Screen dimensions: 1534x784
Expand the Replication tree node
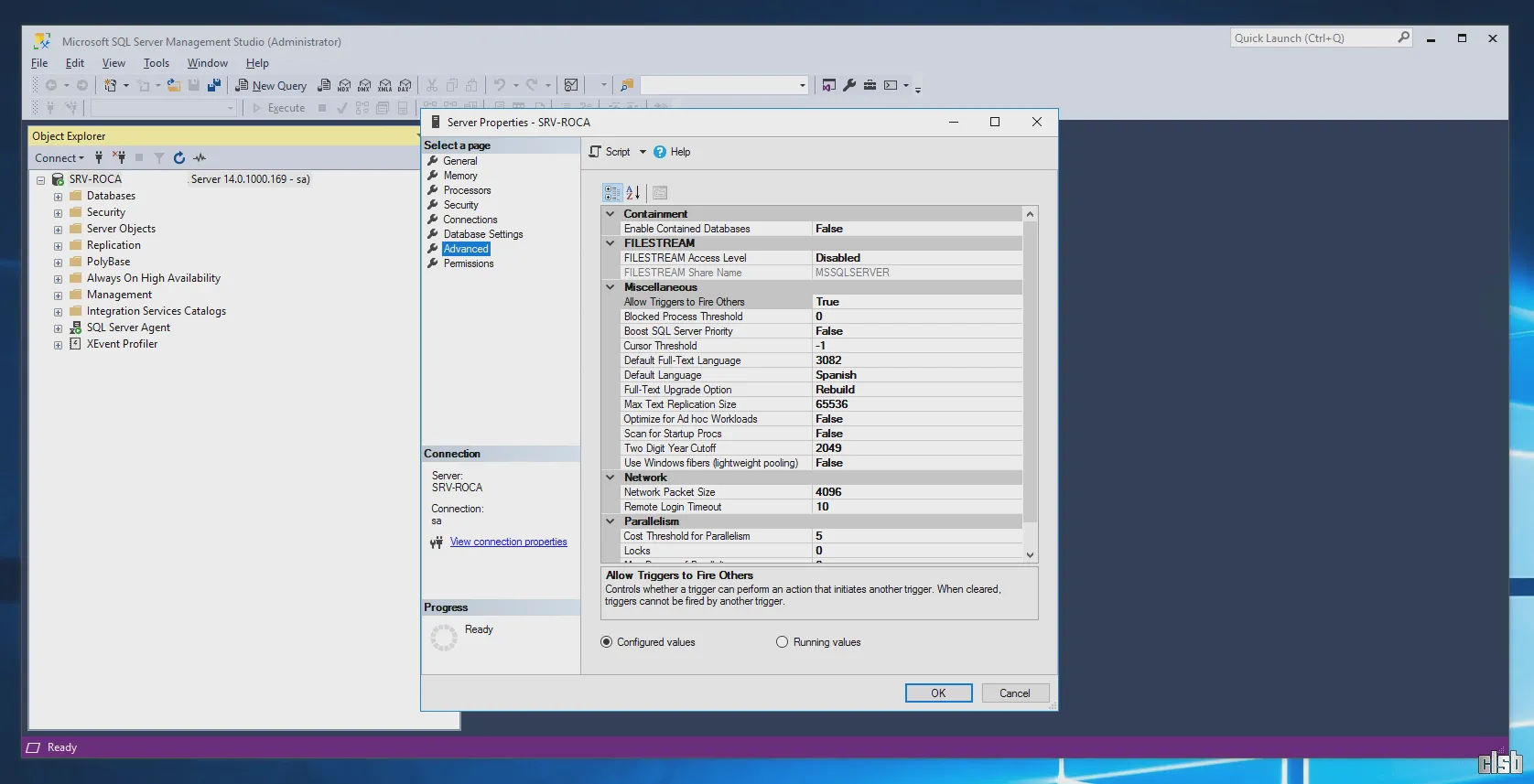click(58, 246)
